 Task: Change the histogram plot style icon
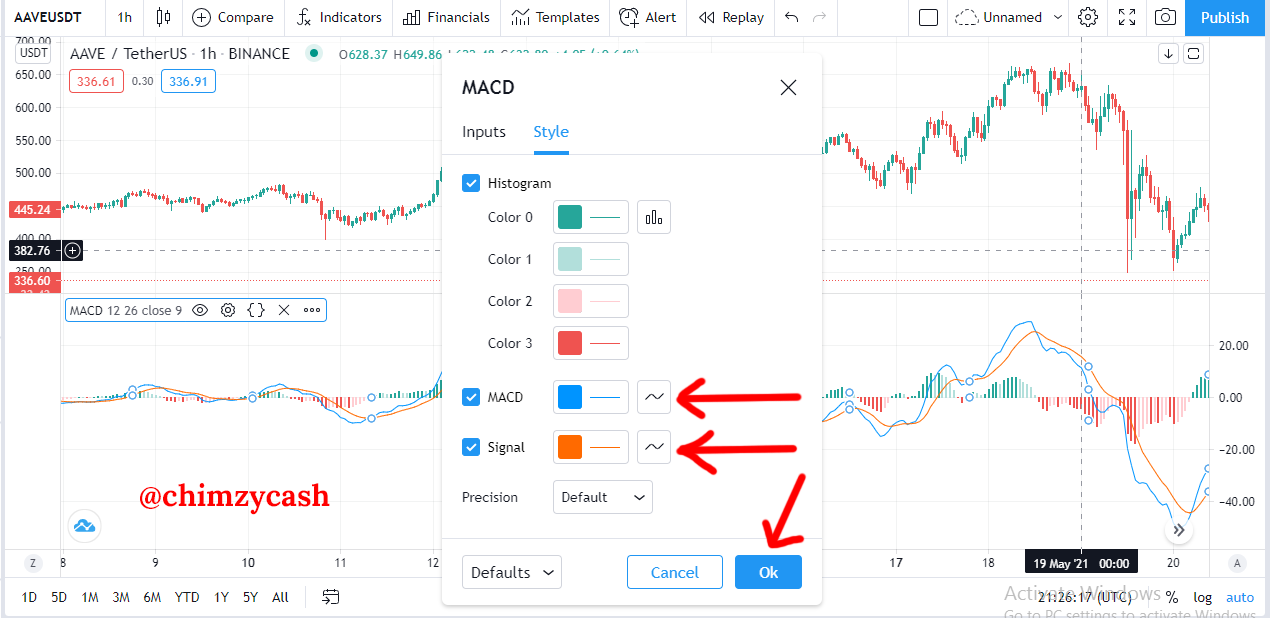[654, 217]
